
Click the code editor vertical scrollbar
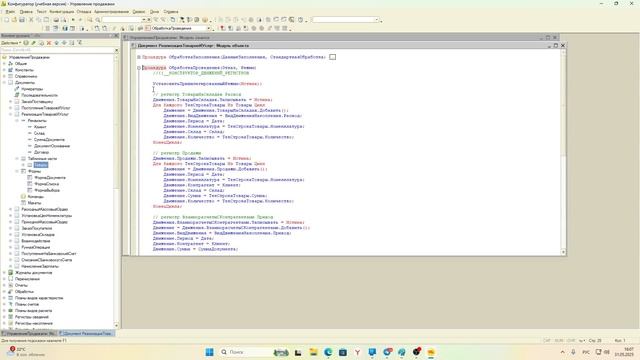(564, 153)
